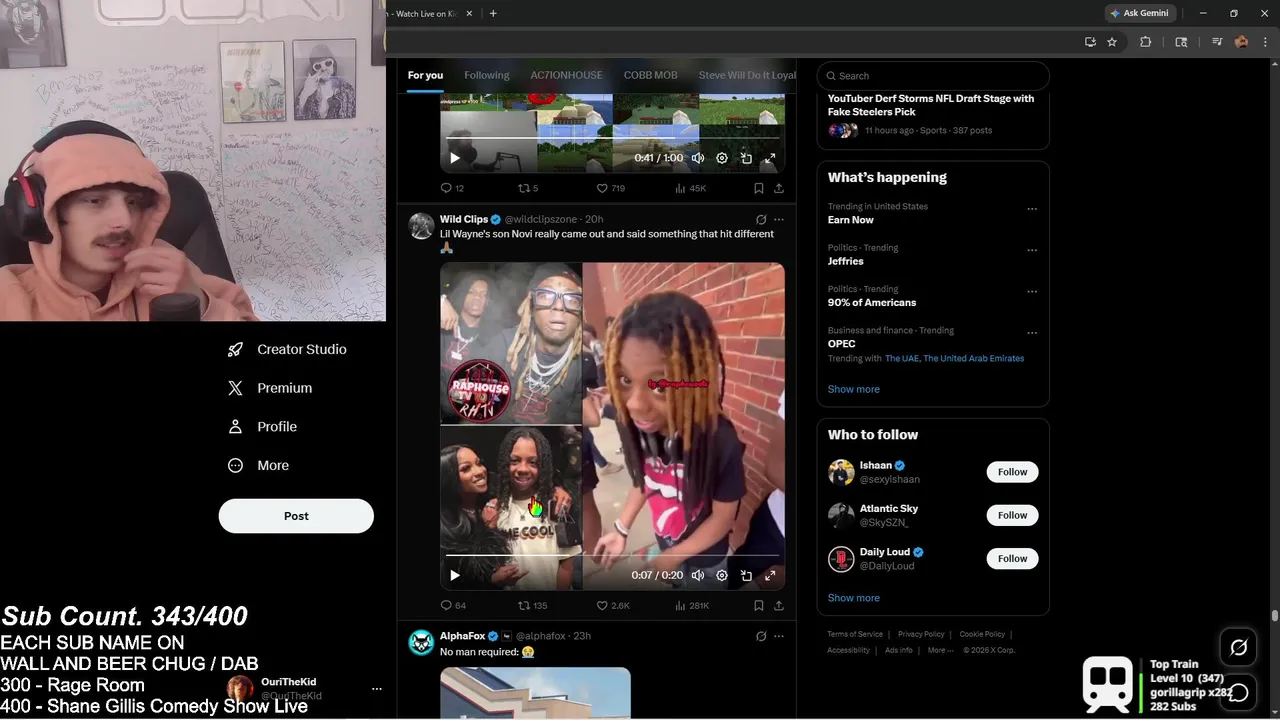The image size is (1280, 720).
Task: Click Ask Gemini in Chrome
Action: coord(1139,13)
